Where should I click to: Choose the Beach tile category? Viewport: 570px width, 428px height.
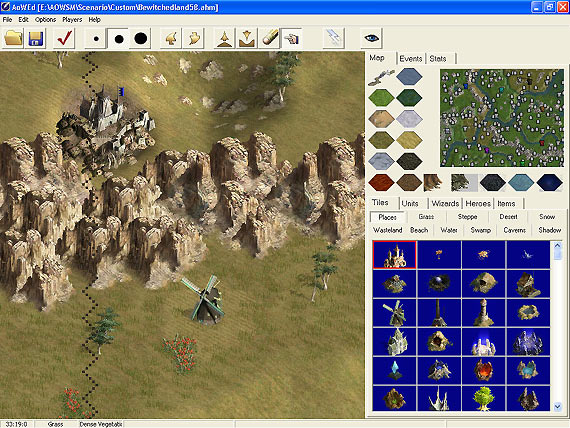(419, 230)
